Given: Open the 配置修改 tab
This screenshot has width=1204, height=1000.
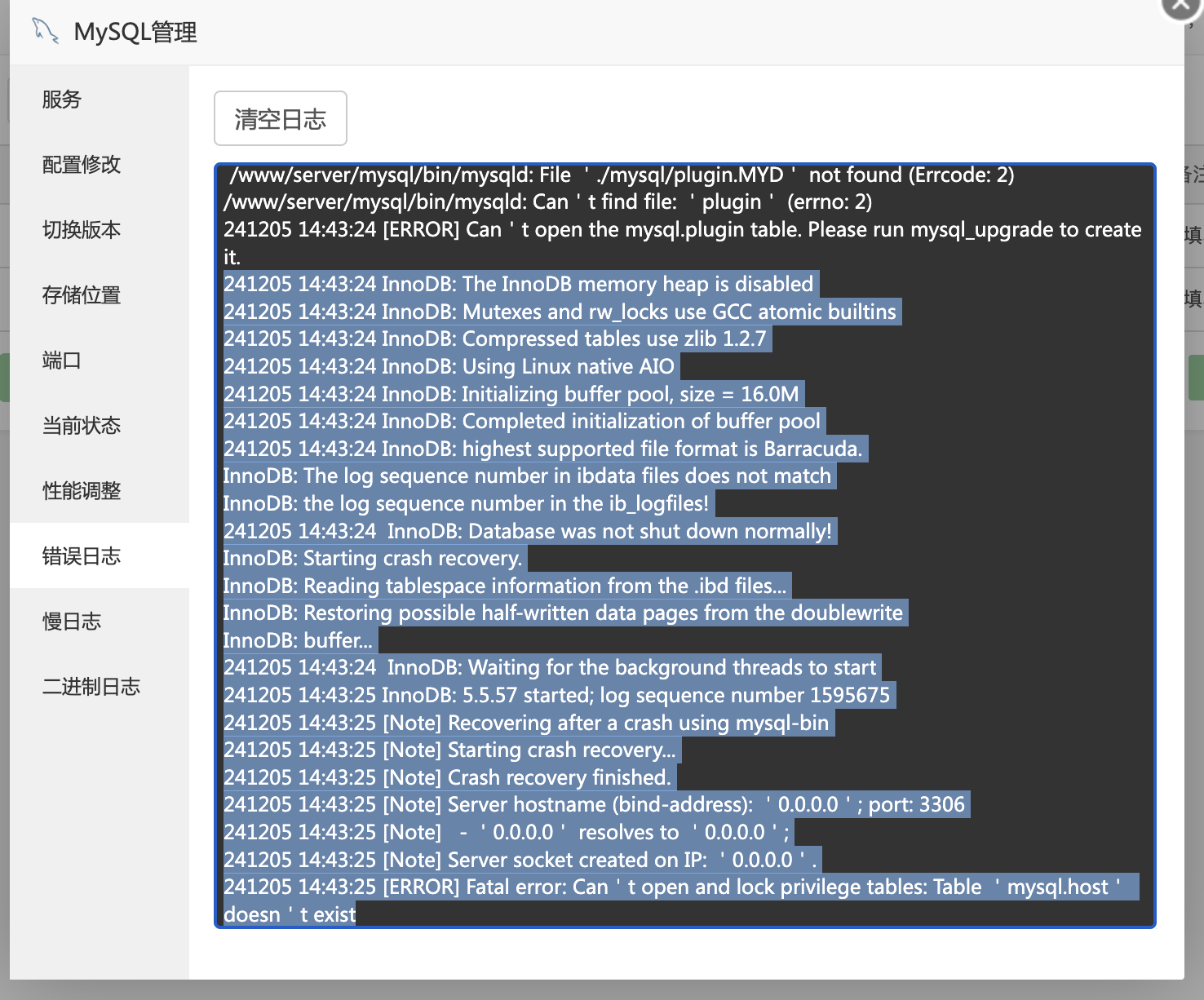Looking at the screenshot, I should (100, 165).
